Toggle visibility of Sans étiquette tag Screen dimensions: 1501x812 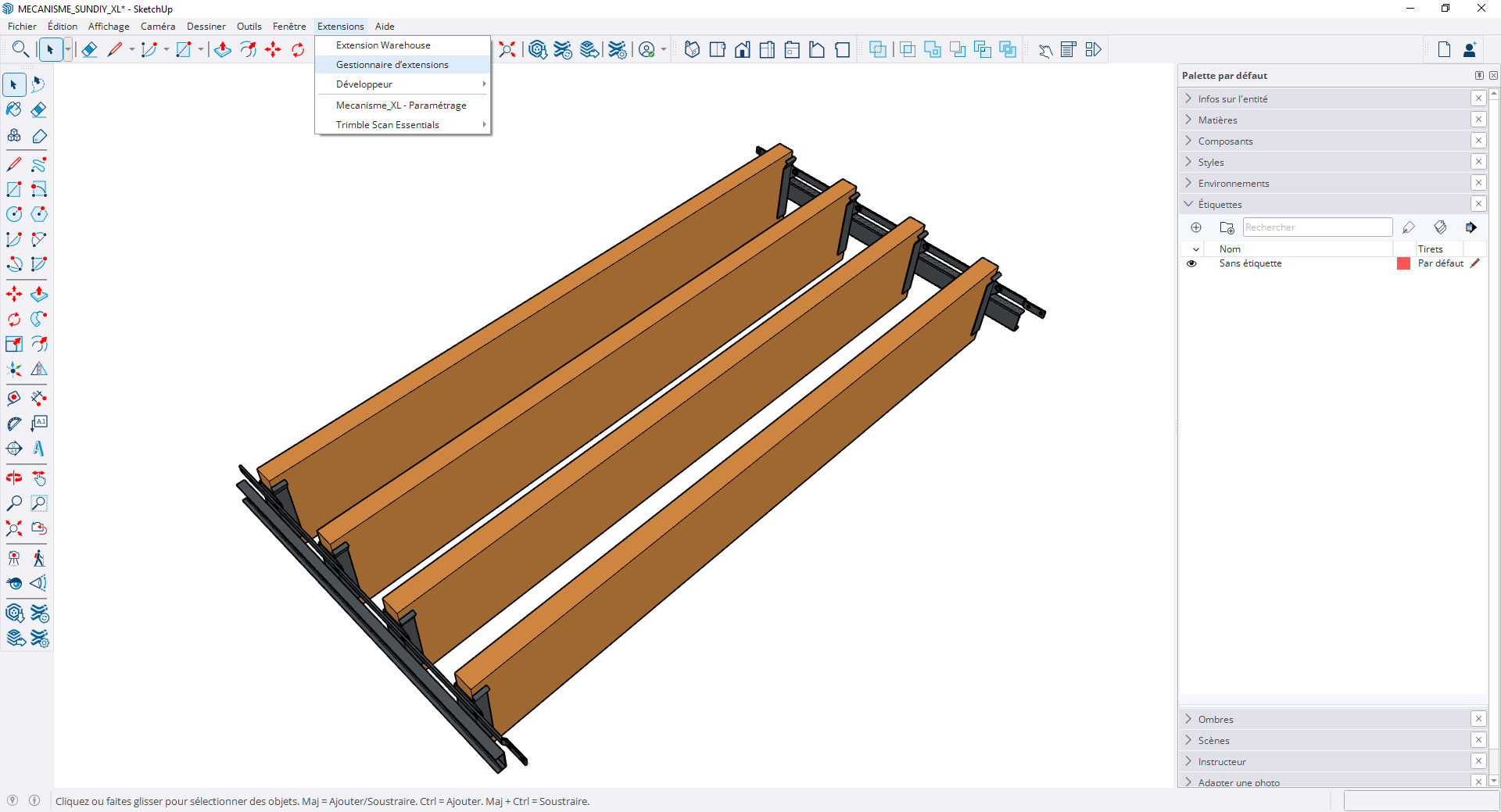click(x=1191, y=263)
